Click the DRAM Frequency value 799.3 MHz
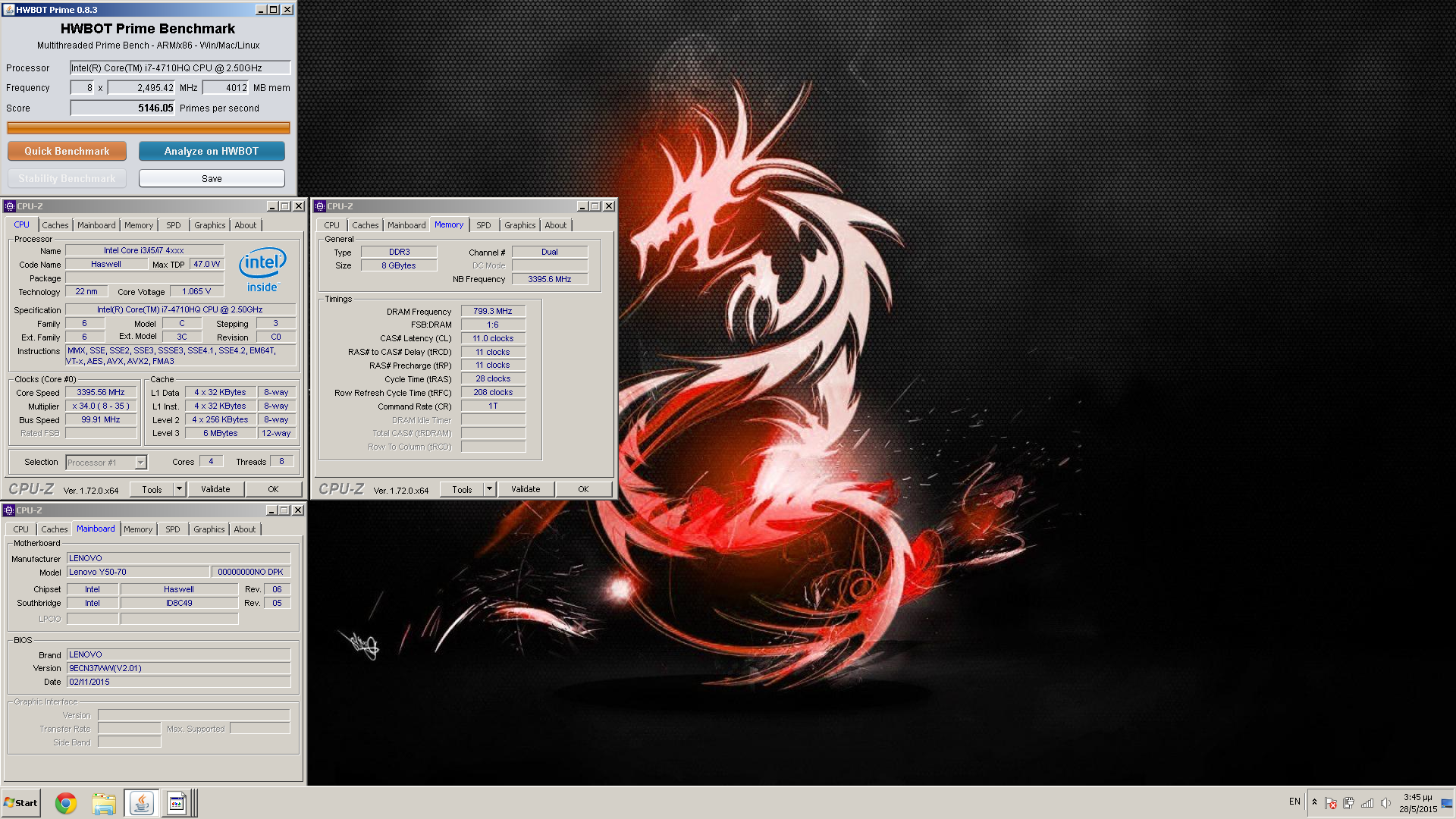The width and height of the screenshot is (1456, 819). pos(493,311)
